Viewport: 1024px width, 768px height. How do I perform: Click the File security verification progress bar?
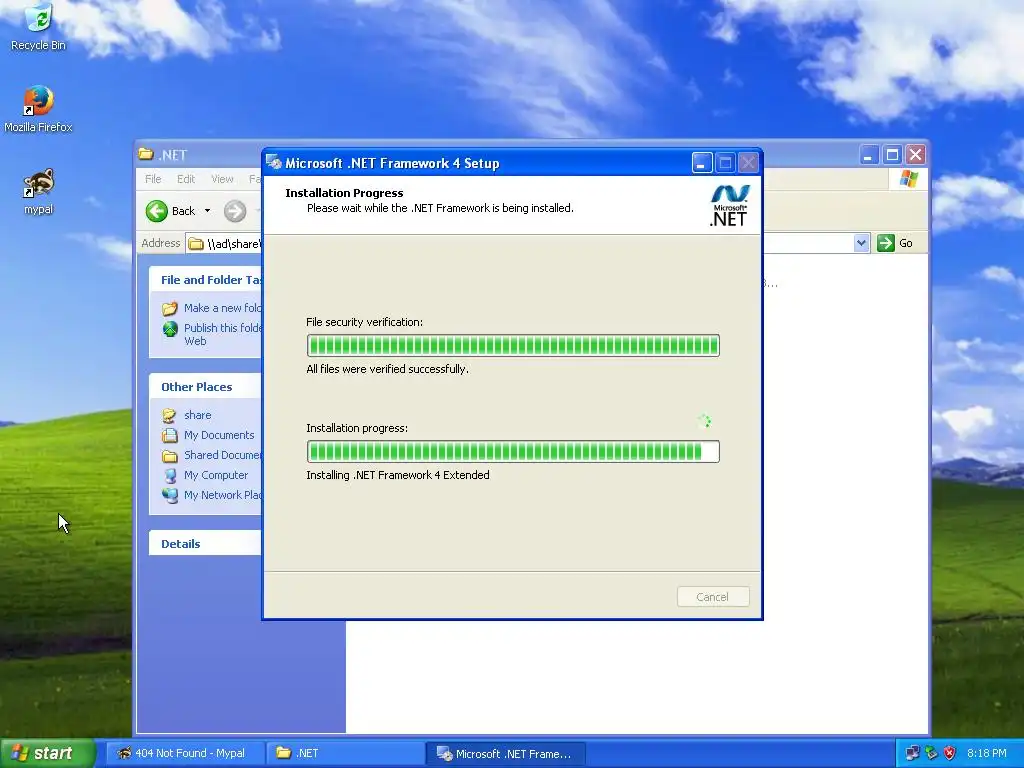513,345
